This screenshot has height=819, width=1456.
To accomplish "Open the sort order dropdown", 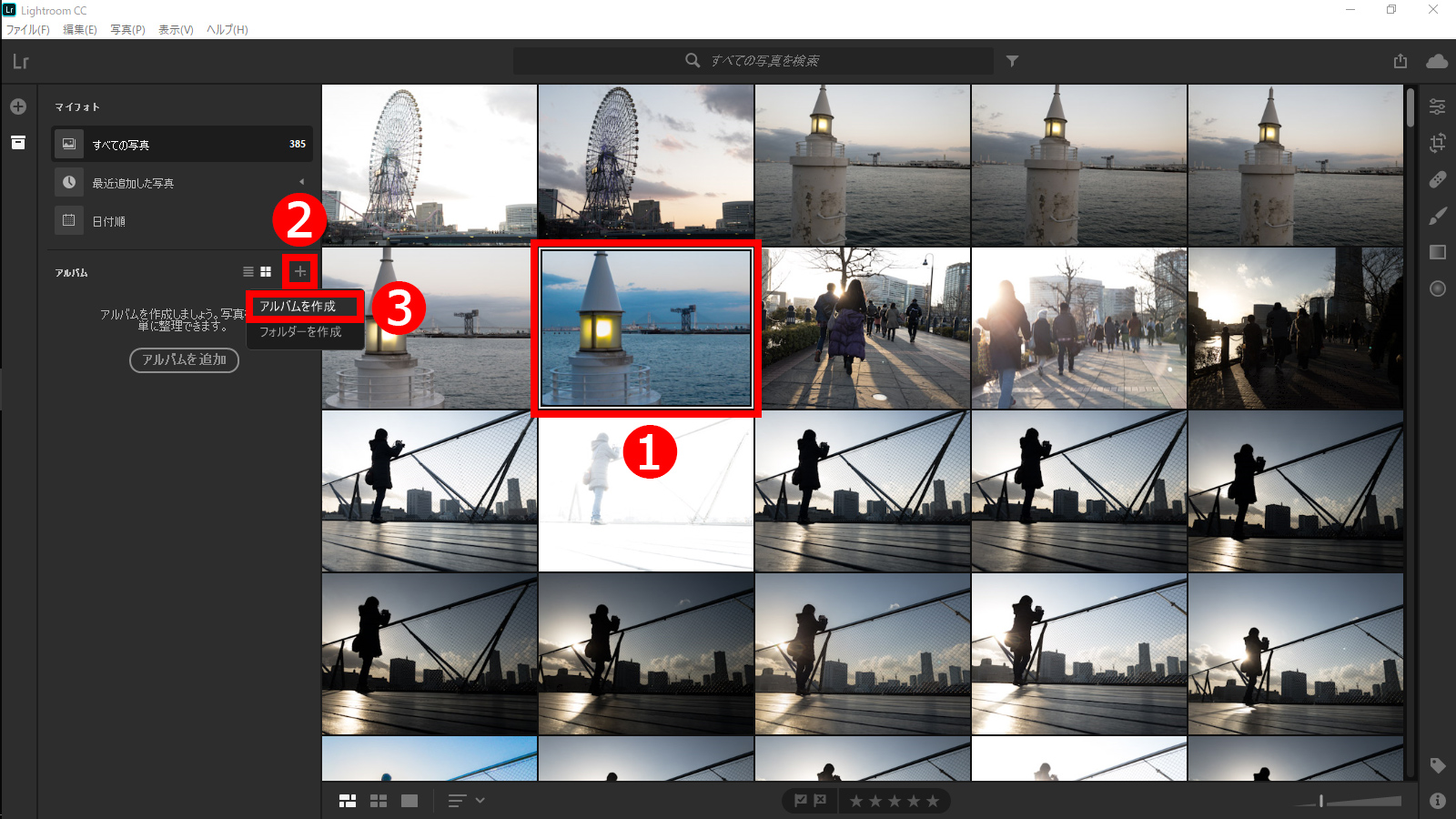I will [x=466, y=801].
